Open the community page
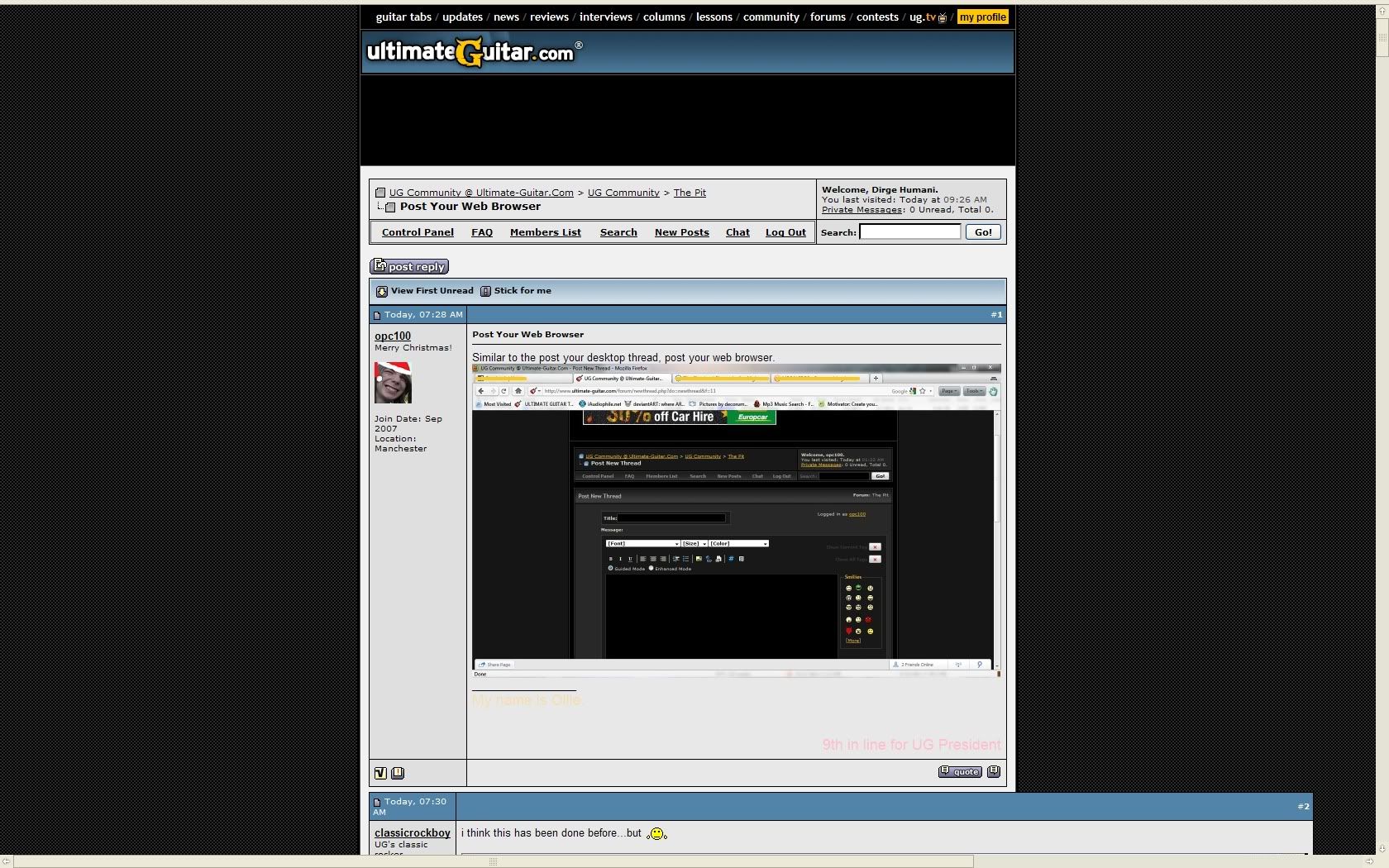This screenshot has width=1389, height=868. [x=771, y=17]
